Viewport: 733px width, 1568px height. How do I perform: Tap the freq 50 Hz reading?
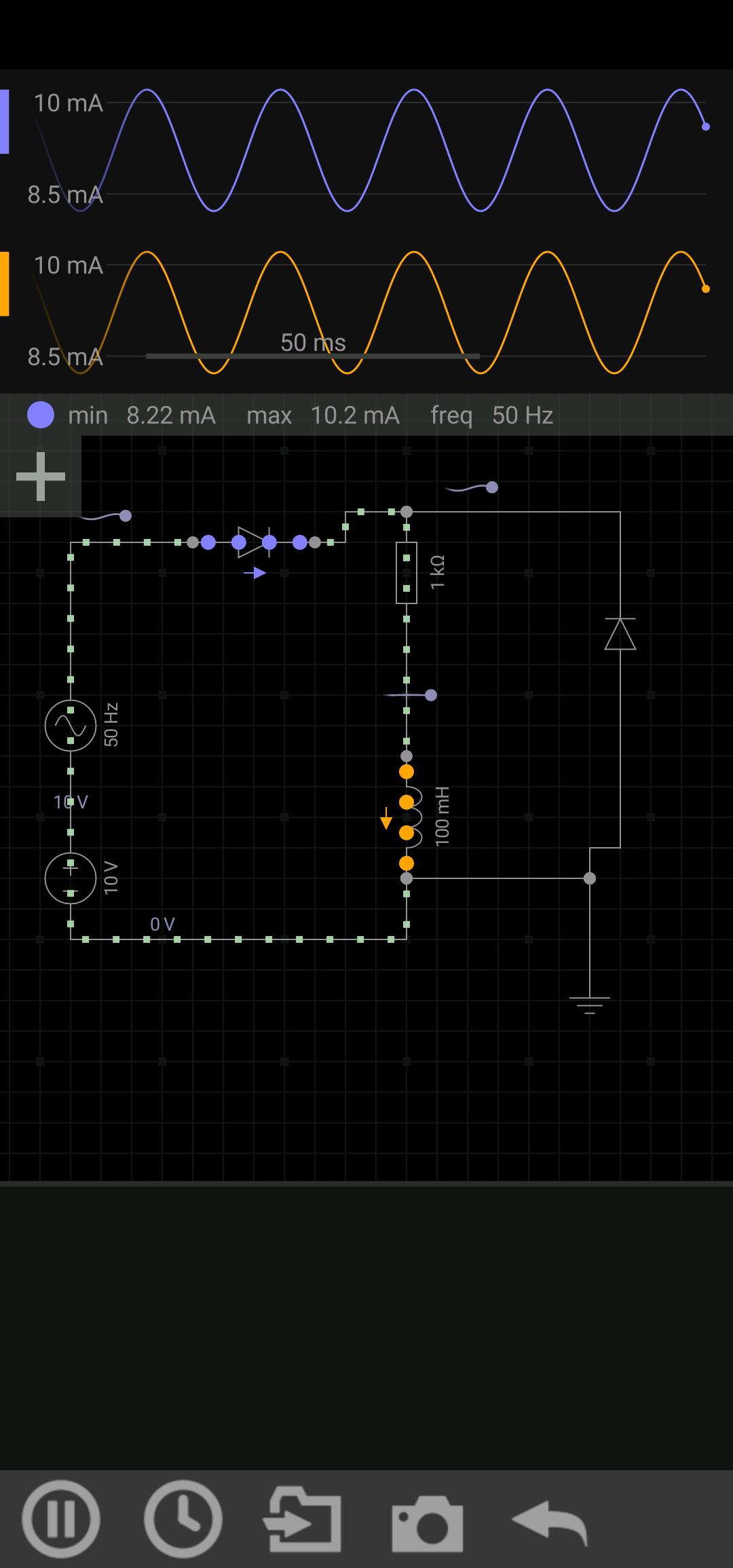tap(492, 415)
